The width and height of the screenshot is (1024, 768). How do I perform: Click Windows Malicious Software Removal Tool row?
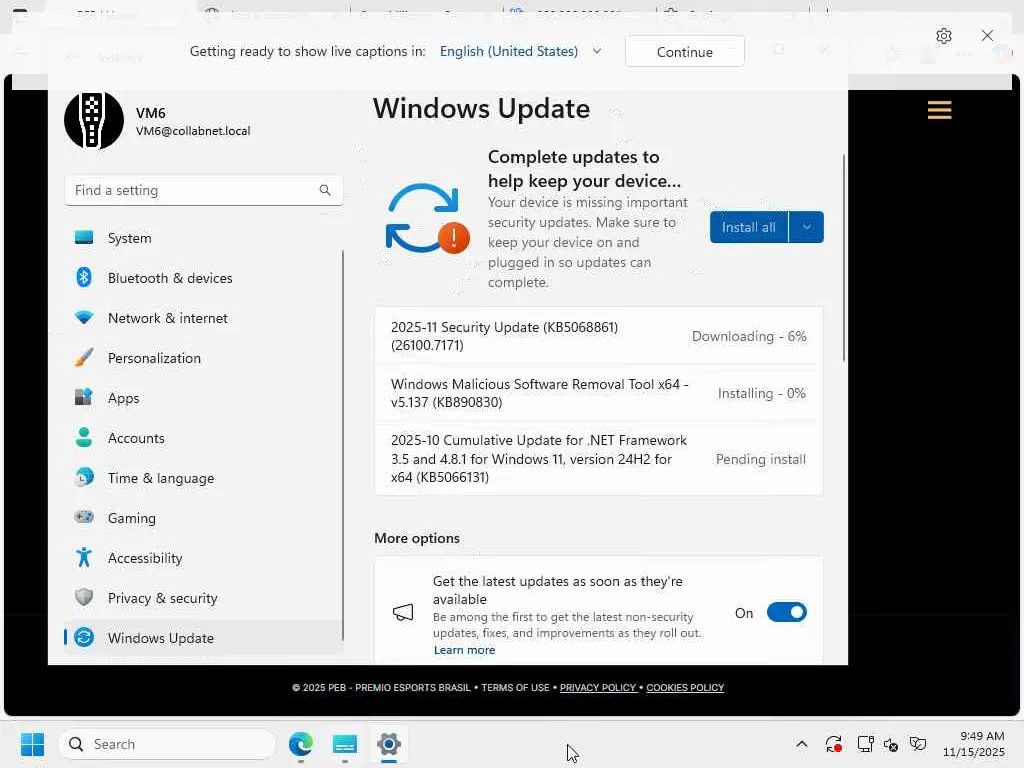click(x=598, y=393)
